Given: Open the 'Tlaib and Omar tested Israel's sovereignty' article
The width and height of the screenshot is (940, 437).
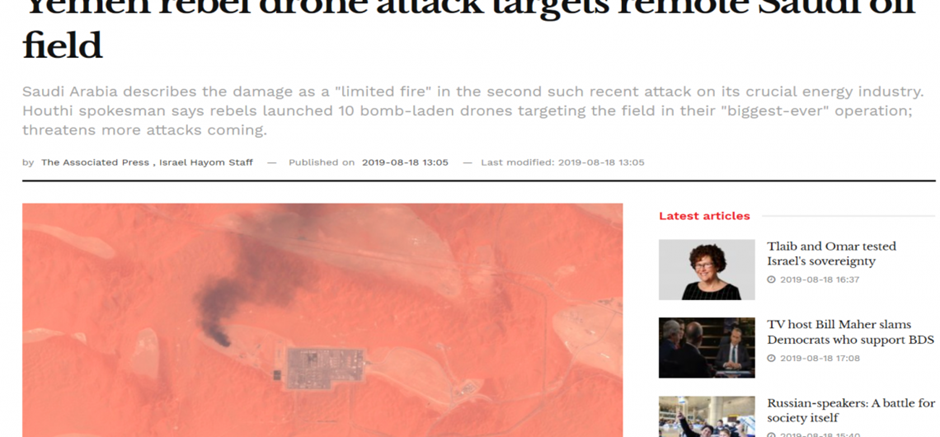Looking at the screenshot, I should pos(823,254).
